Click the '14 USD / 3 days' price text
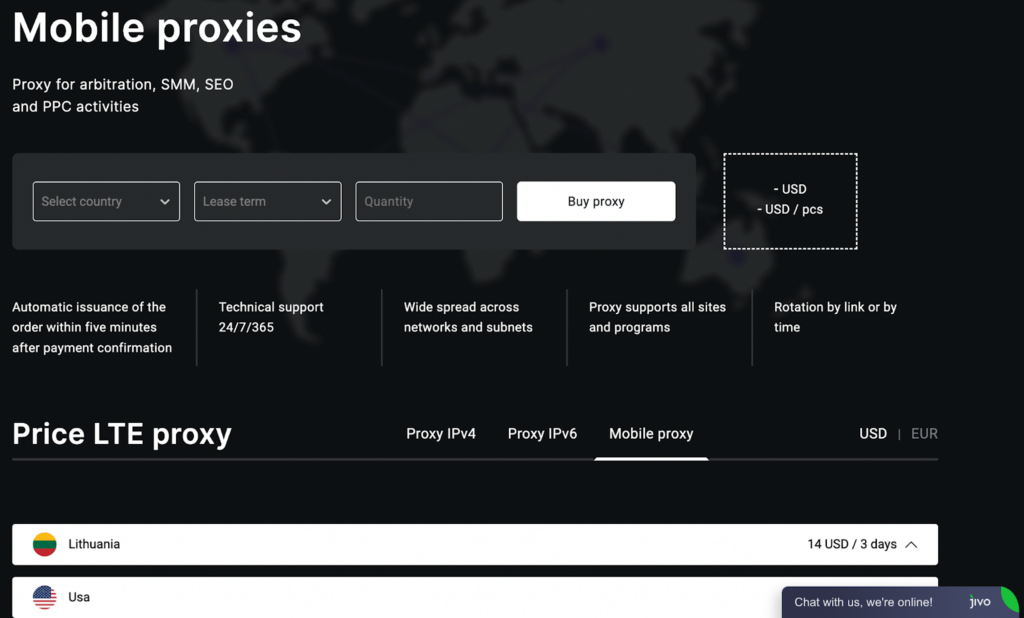1024x618 pixels. 852,544
